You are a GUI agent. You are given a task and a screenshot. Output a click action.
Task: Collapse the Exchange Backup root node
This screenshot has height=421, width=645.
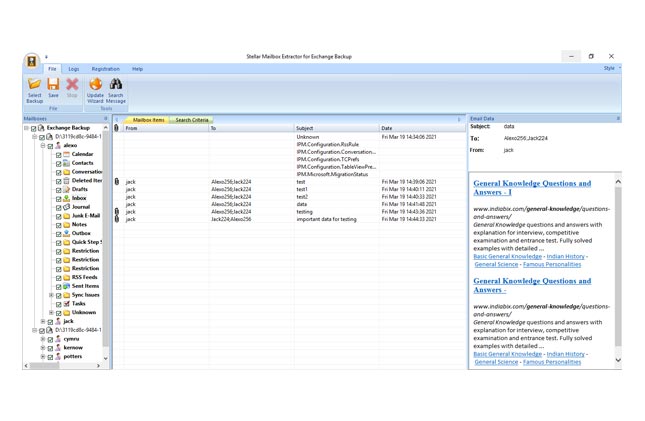(x=26, y=128)
